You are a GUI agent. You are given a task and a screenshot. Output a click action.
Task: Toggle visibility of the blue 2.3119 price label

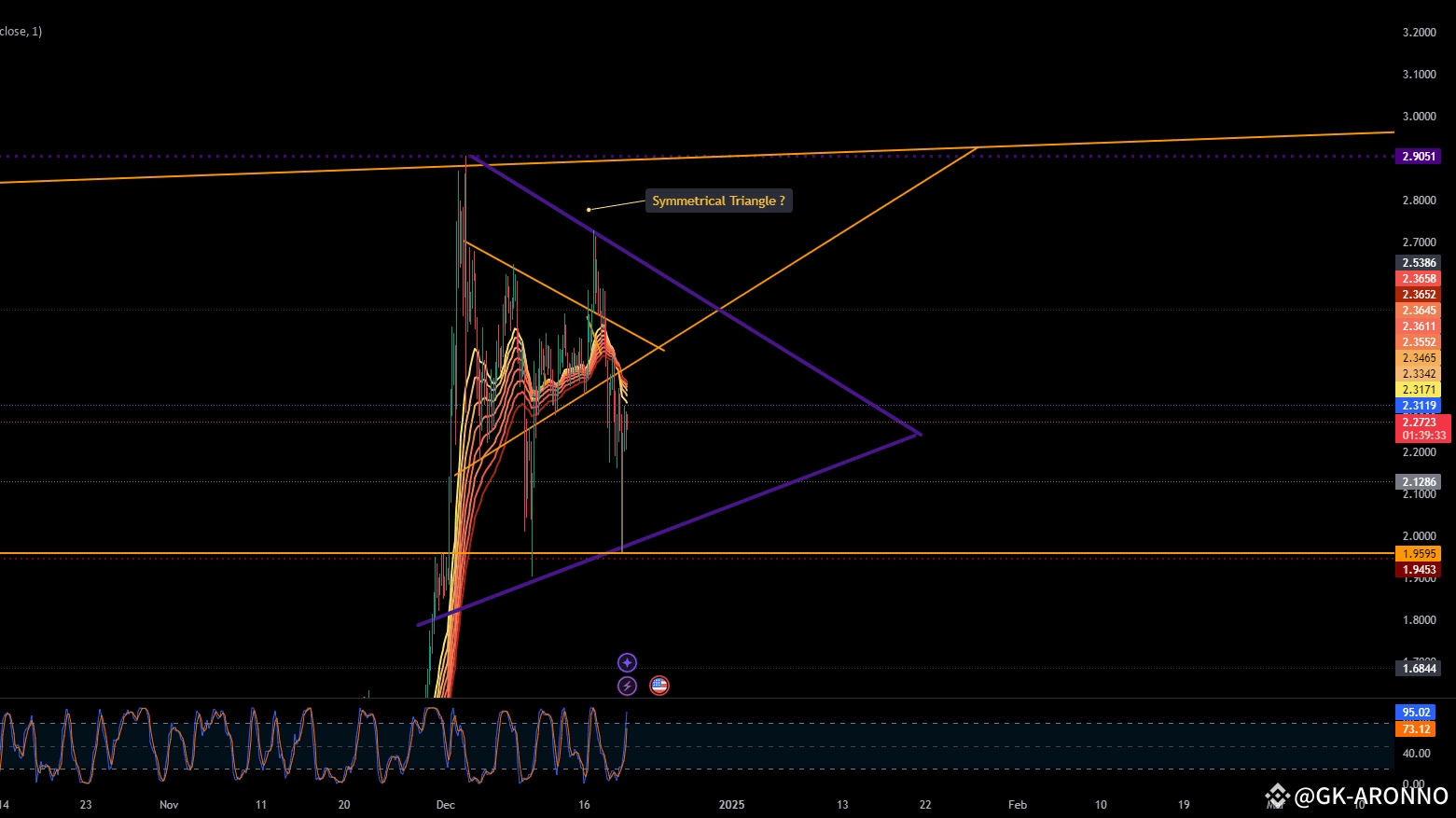point(1418,405)
